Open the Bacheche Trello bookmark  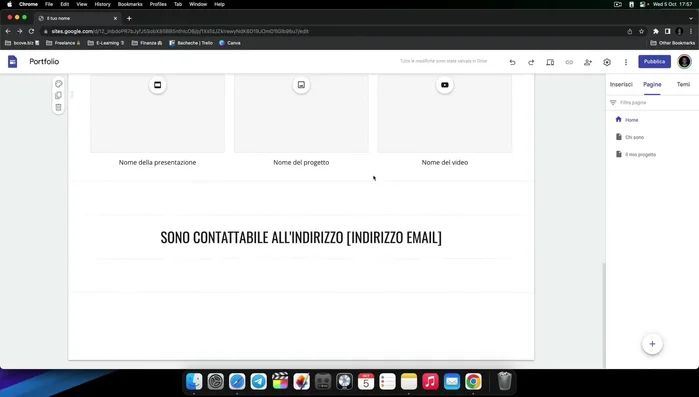click(191, 43)
